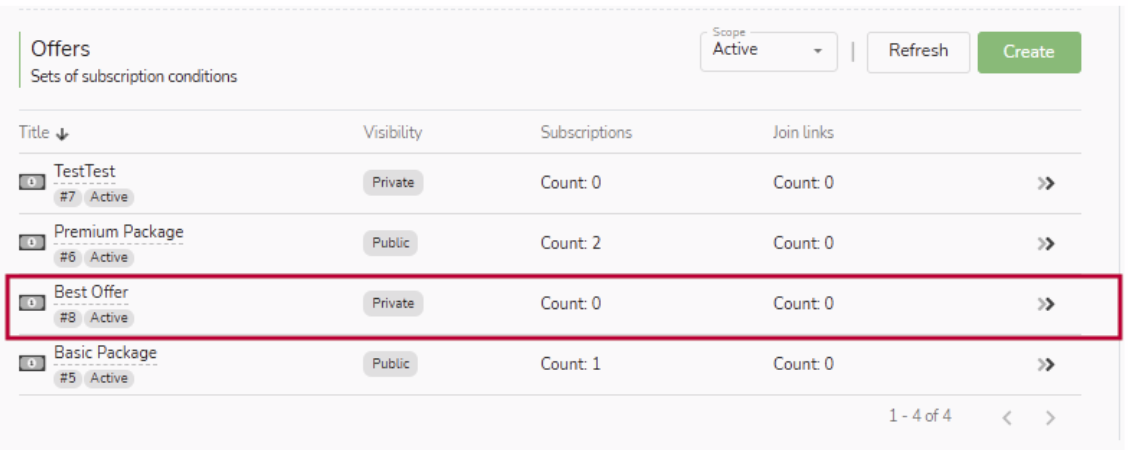1128x450 pixels.
Task: Open Best Offer details via double-chevron
Action: (x=1047, y=304)
